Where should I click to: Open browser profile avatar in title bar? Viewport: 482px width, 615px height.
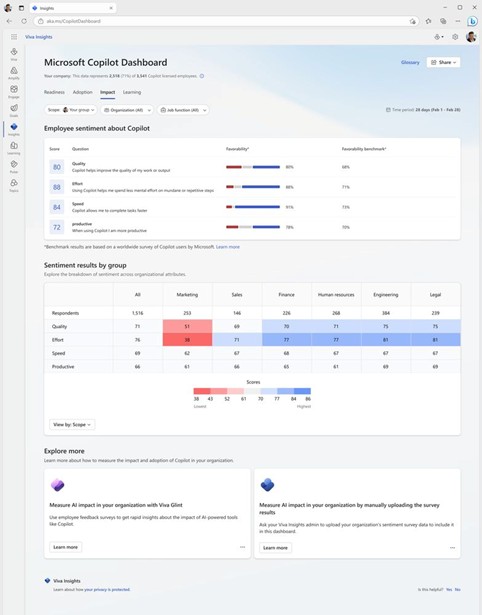[8, 8]
